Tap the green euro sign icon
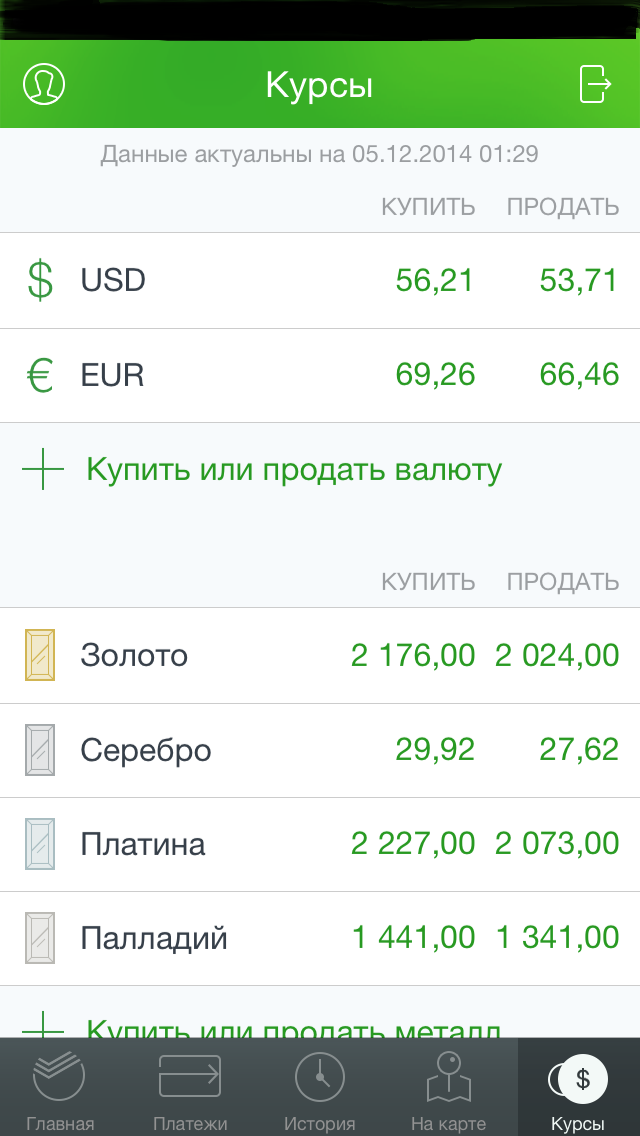This screenshot has width=640, height=1136. point(40,376)
